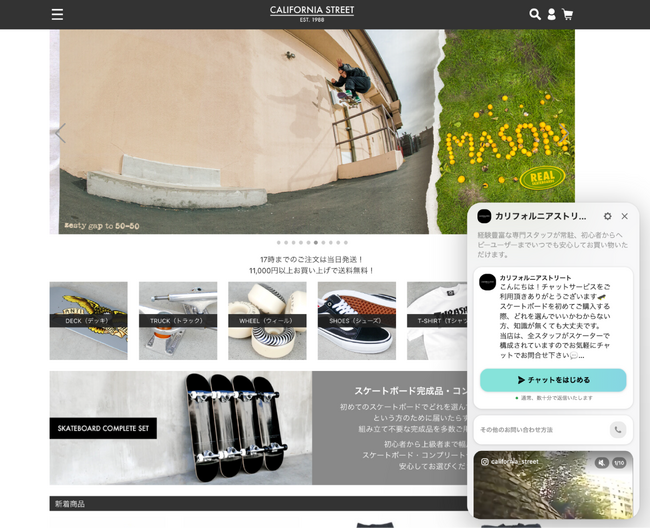The image size is (650, 529).
Task: Select the TRUCK (トラック) category
Action: 178,320
